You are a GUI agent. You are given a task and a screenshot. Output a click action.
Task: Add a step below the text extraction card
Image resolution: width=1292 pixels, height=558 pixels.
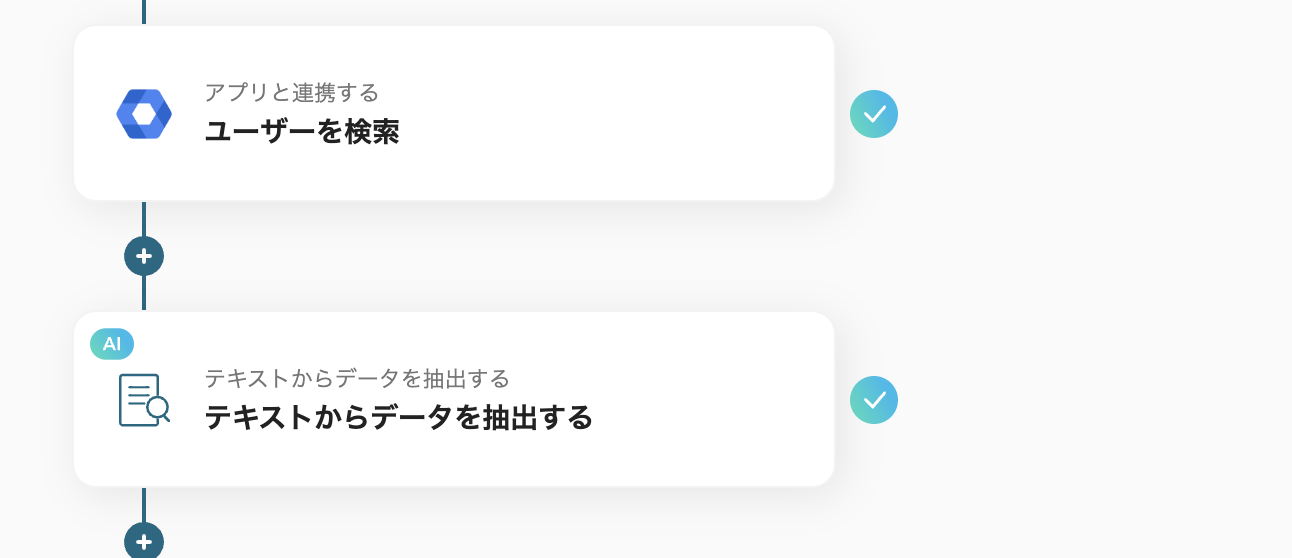(x=144, y=541)
